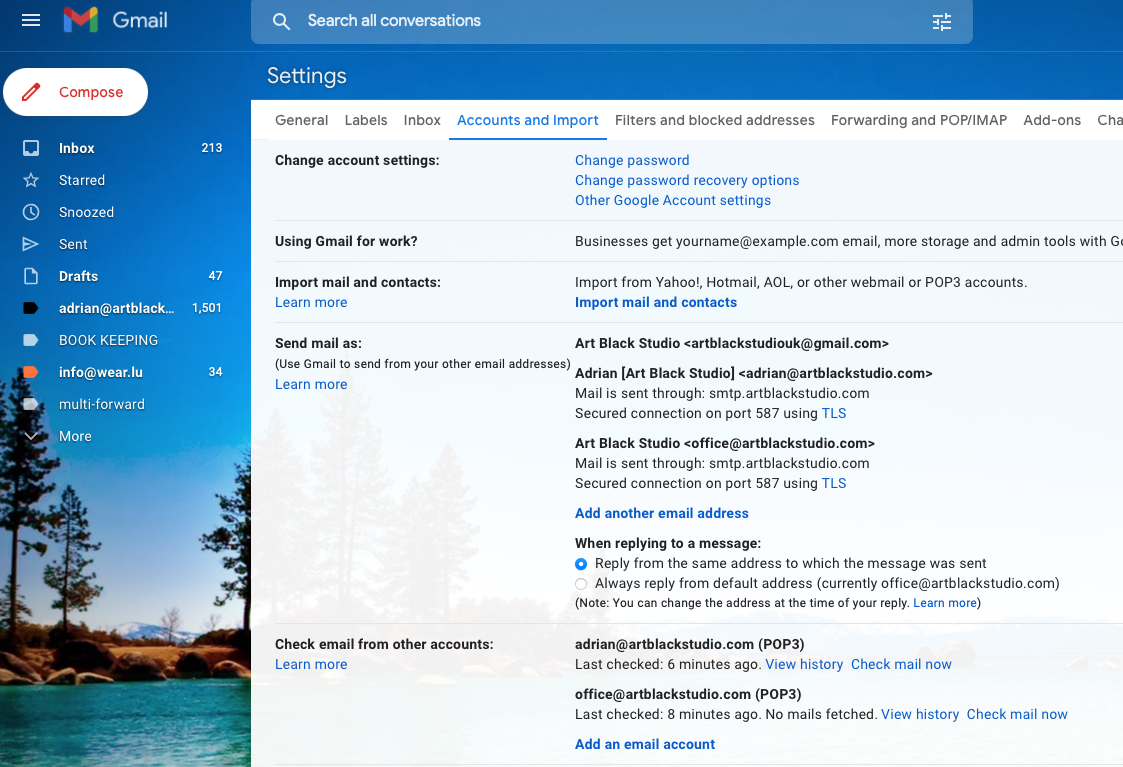Click the Inbox unread count 213
The width and height of the screenshot is (1123, 767).
tap(211, 148)
